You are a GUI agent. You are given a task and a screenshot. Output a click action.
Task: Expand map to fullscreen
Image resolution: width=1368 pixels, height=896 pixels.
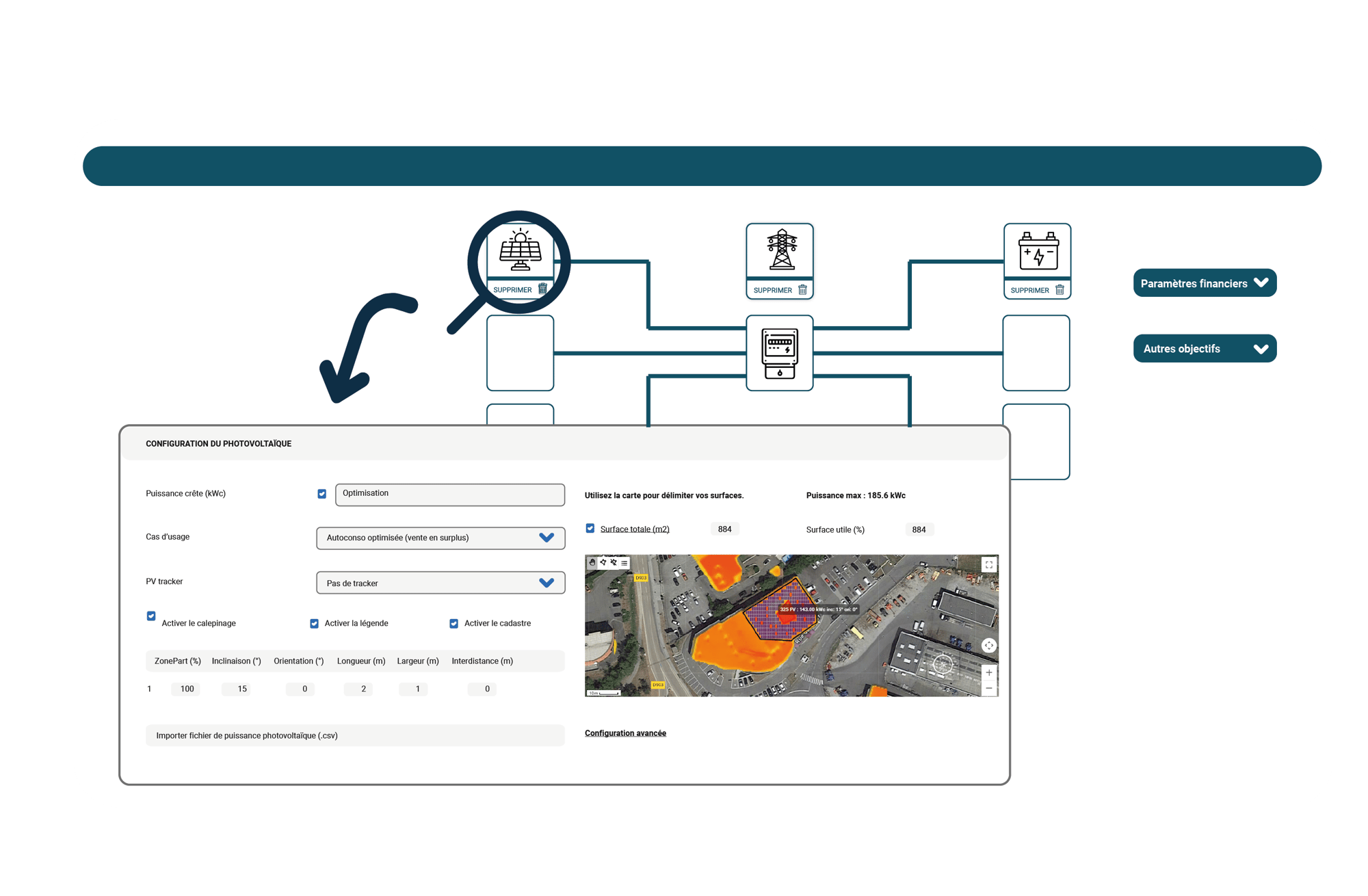(988, 565)
